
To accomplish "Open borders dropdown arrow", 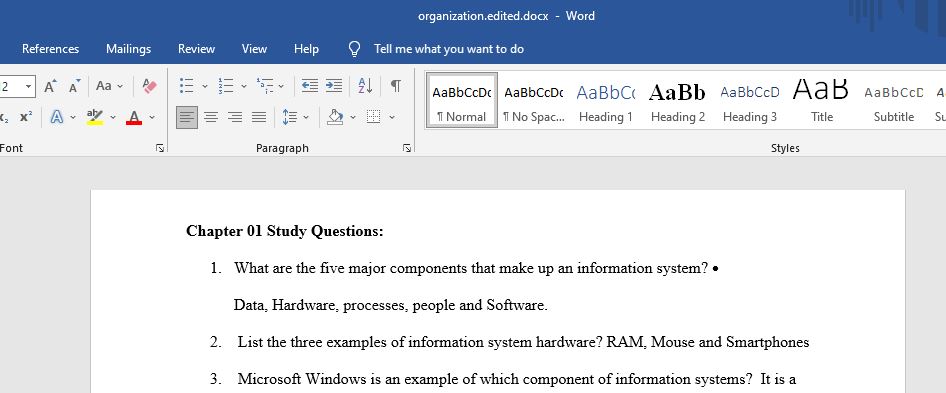I will [x=392, y=117].
